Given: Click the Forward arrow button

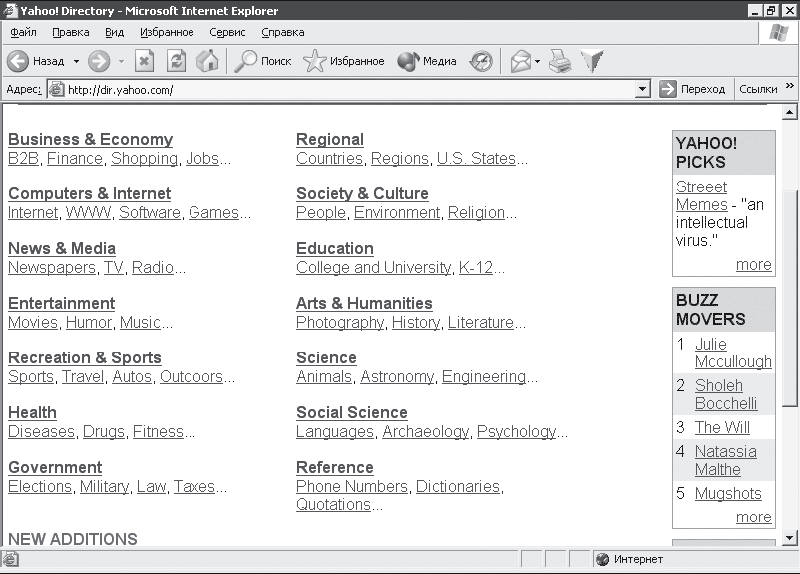Looking at the screenshot, I should (98, 61).
